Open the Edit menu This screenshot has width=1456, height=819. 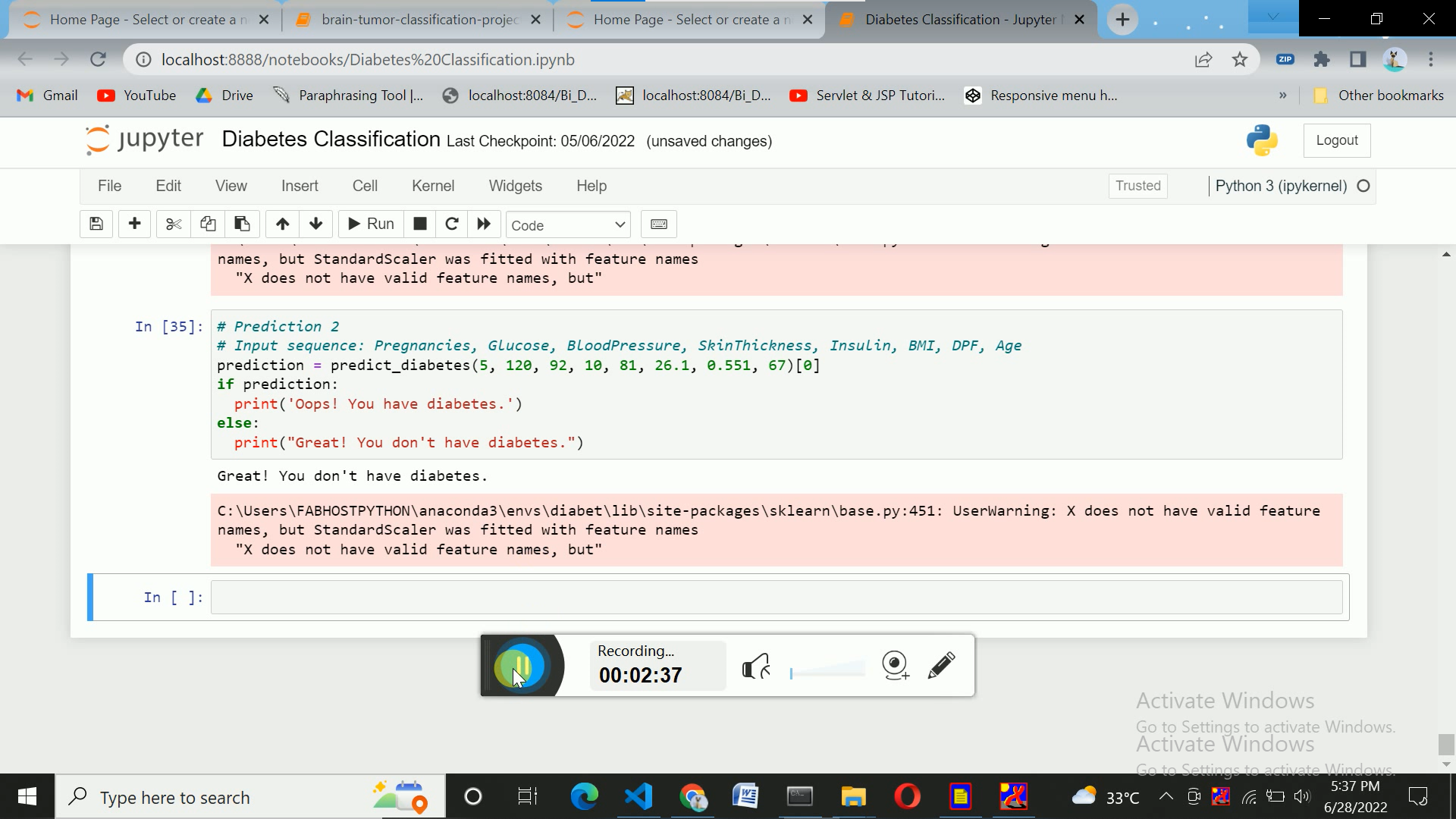point(168,186)
